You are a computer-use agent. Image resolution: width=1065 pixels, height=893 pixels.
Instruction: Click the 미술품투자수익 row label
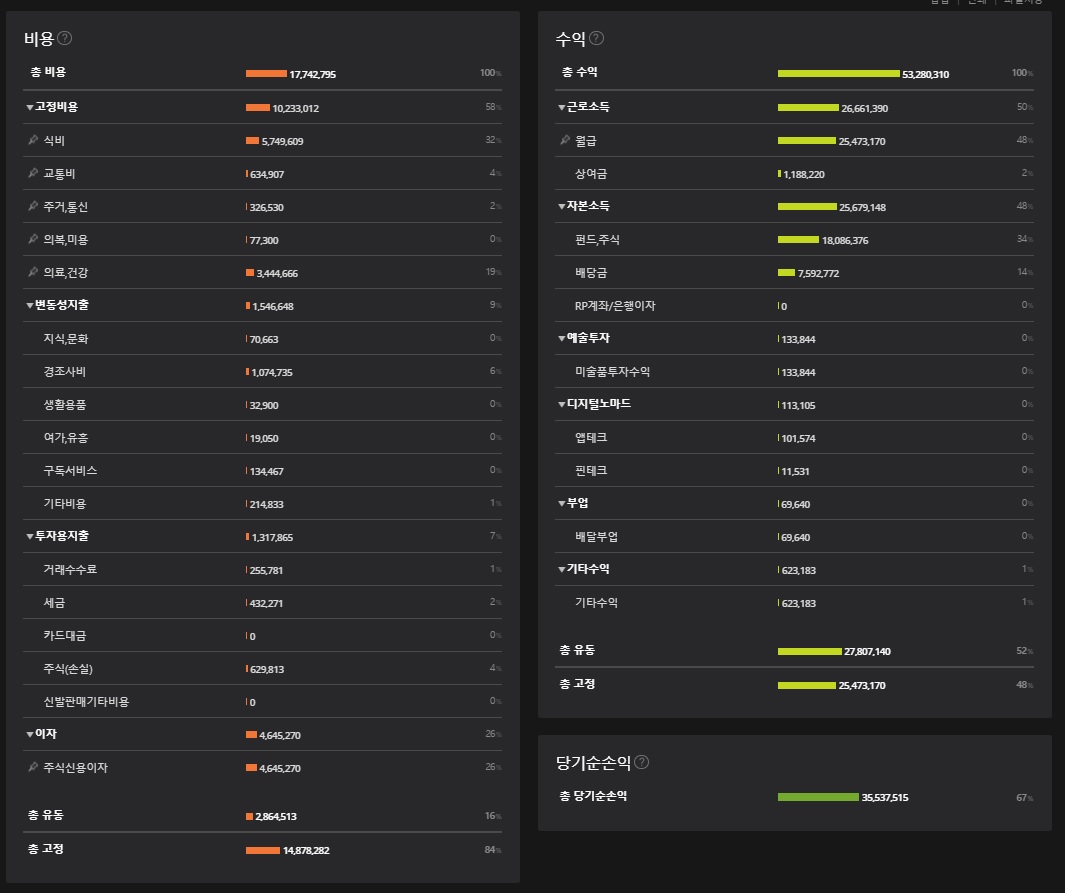(x=613, y=371)
